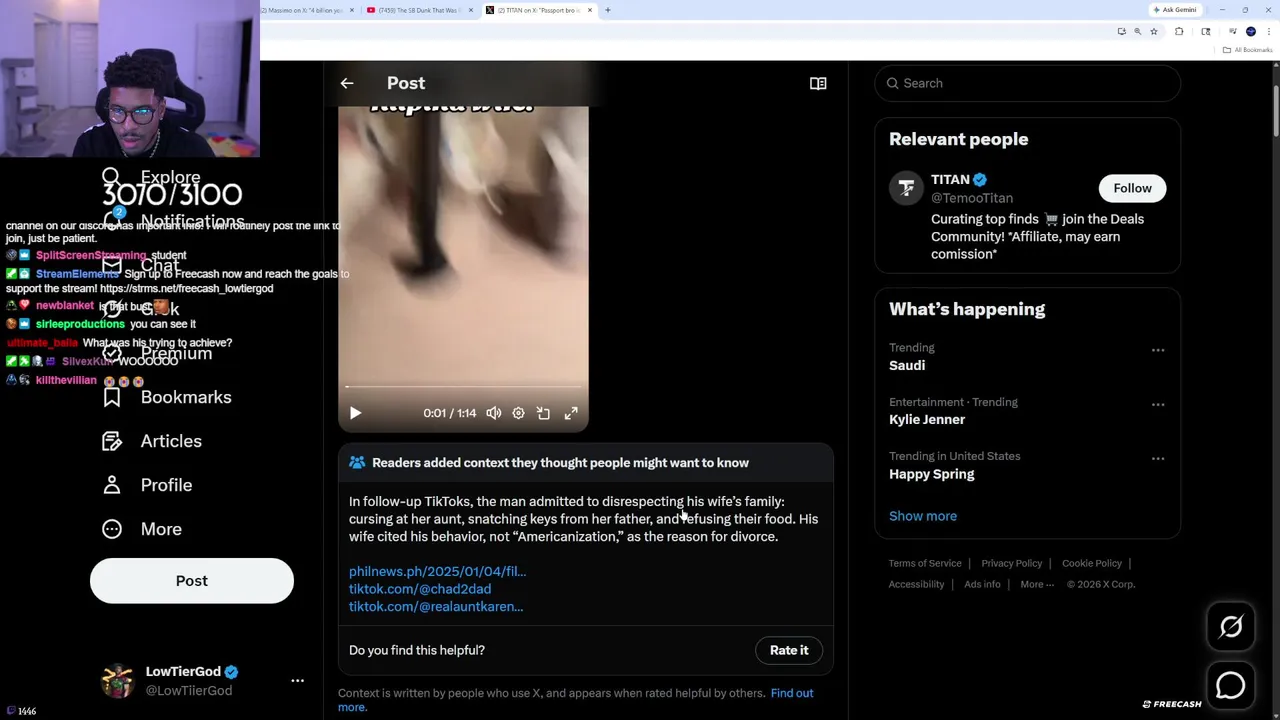Close the TITAN on X tab
Viewport: 1280px width, 720px height.
tap(590, 10)
